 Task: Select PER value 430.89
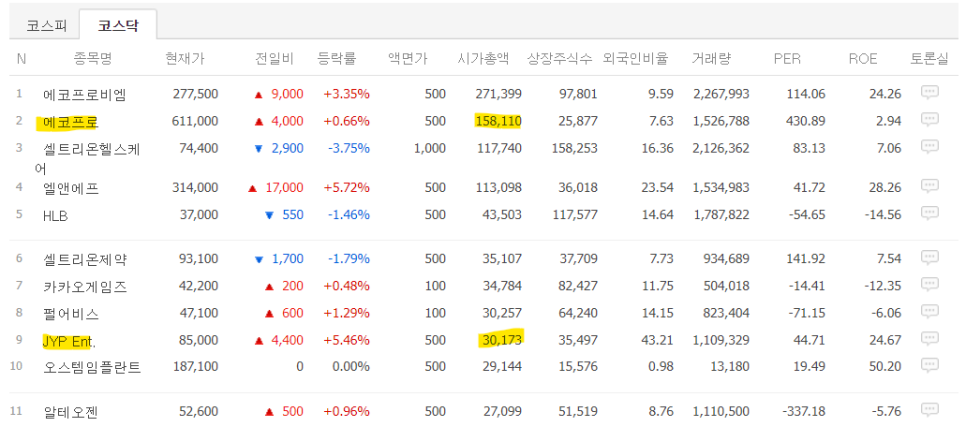point(806,121)
